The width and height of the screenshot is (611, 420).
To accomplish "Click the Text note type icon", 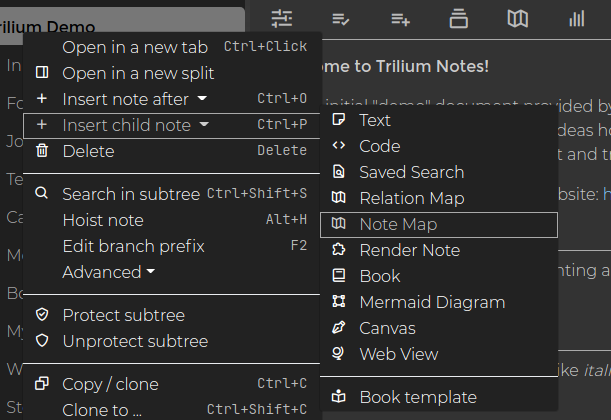I will click(x=339, y=120).
